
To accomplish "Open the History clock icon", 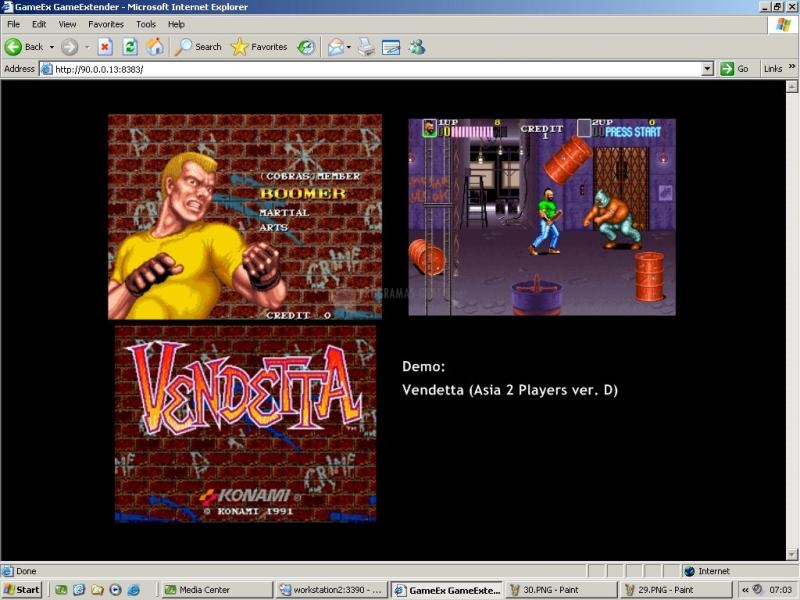I will coord(306,47).
